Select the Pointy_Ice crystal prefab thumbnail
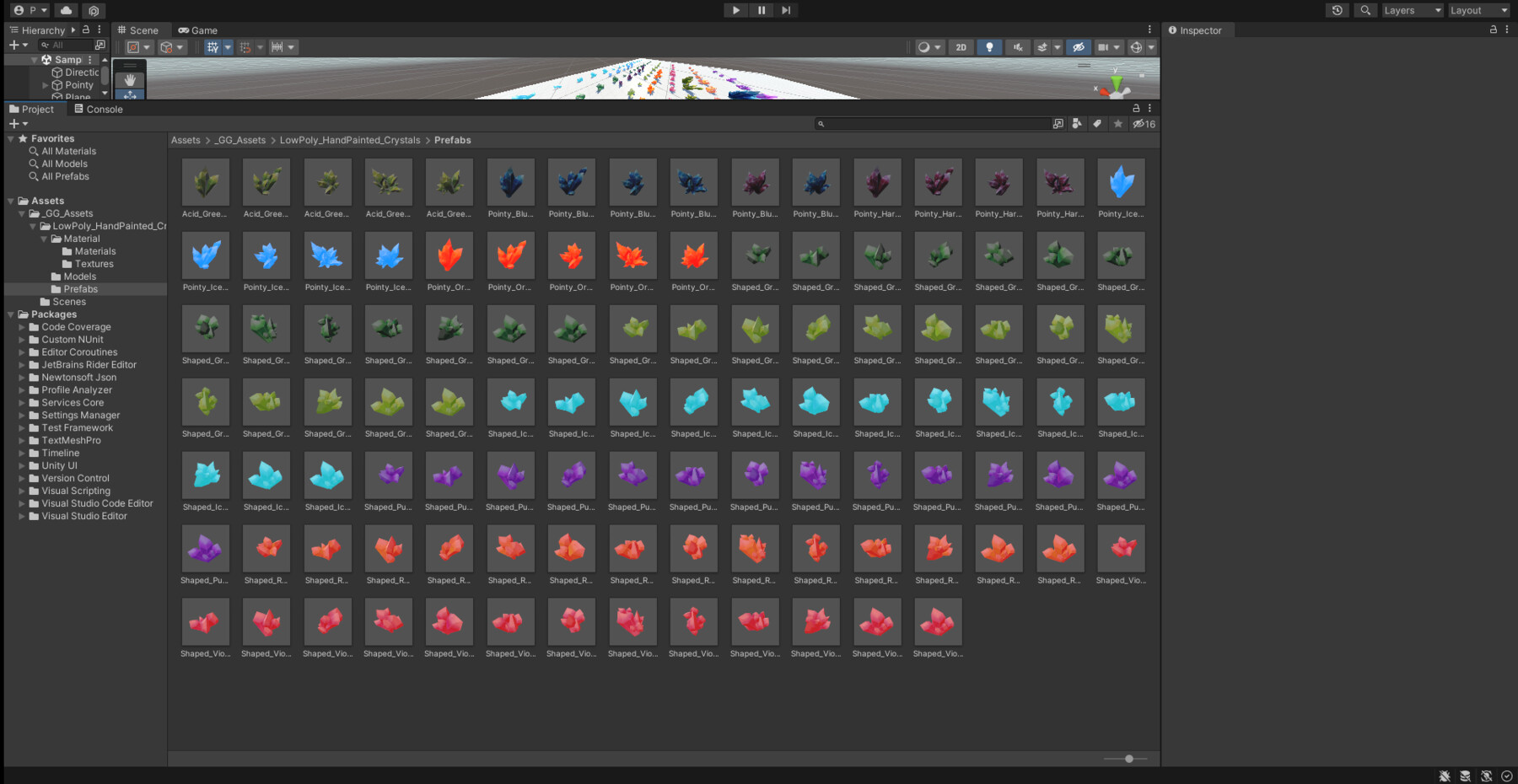 [x=1121, y=182]
